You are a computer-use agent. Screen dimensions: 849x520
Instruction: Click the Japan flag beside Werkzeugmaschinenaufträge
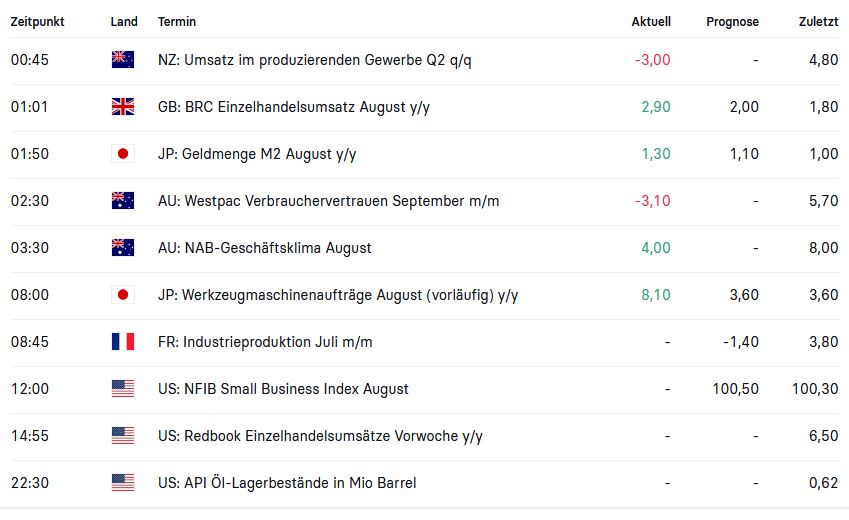click(x=122, y=295)
